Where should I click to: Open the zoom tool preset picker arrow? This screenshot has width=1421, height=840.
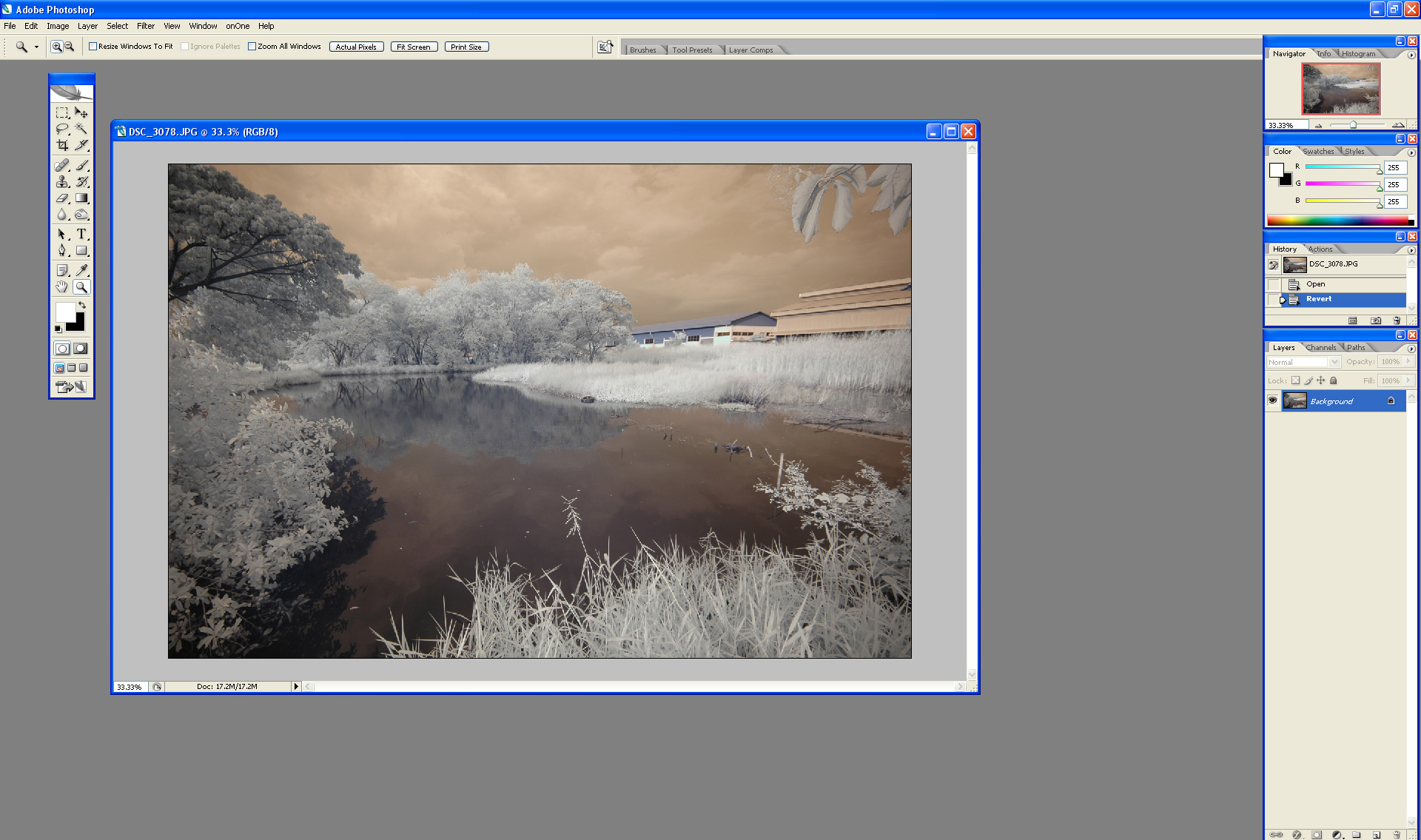point(36,47)
